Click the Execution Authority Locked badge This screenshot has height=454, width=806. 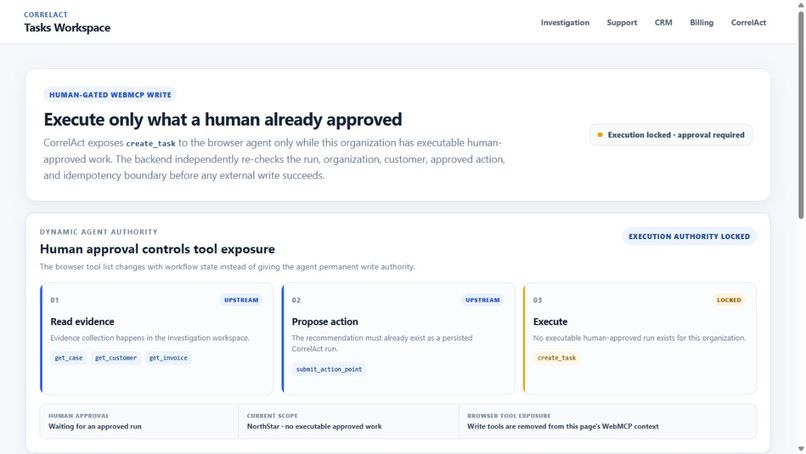pos(689,237)
